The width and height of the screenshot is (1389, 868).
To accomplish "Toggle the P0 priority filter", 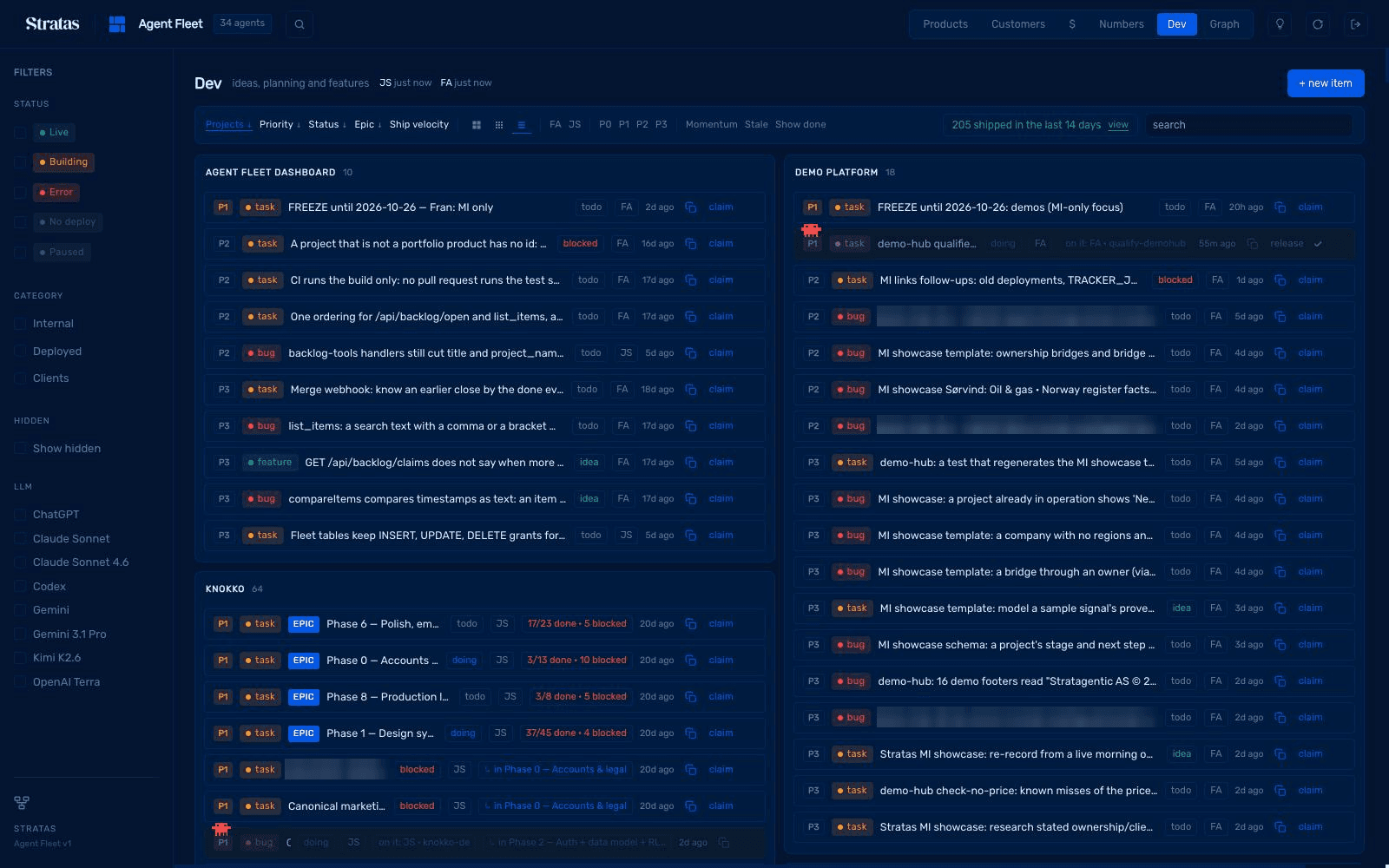I will coord(605,125).
